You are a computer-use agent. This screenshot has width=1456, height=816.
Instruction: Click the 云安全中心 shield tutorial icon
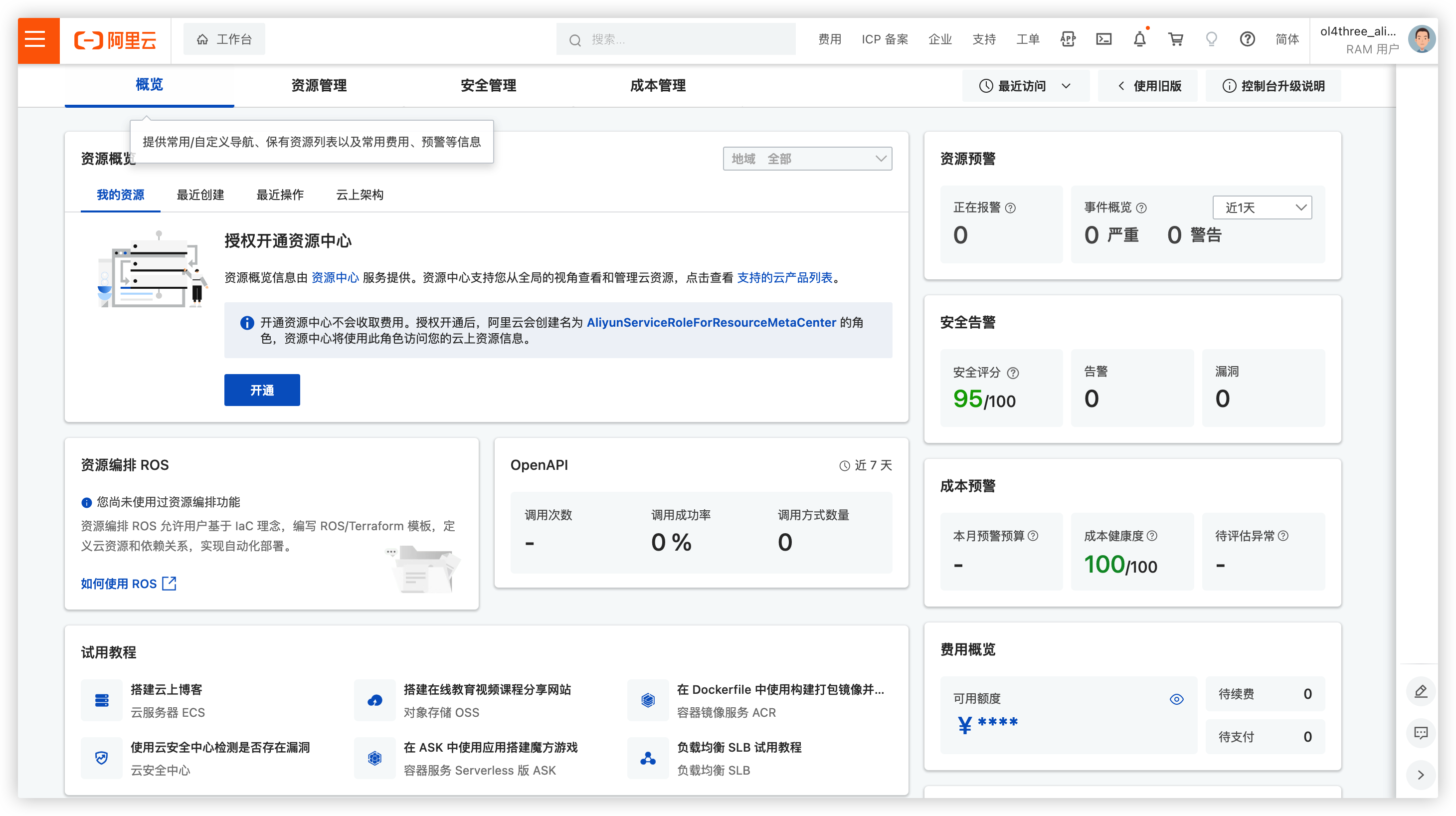pos(102,758)
